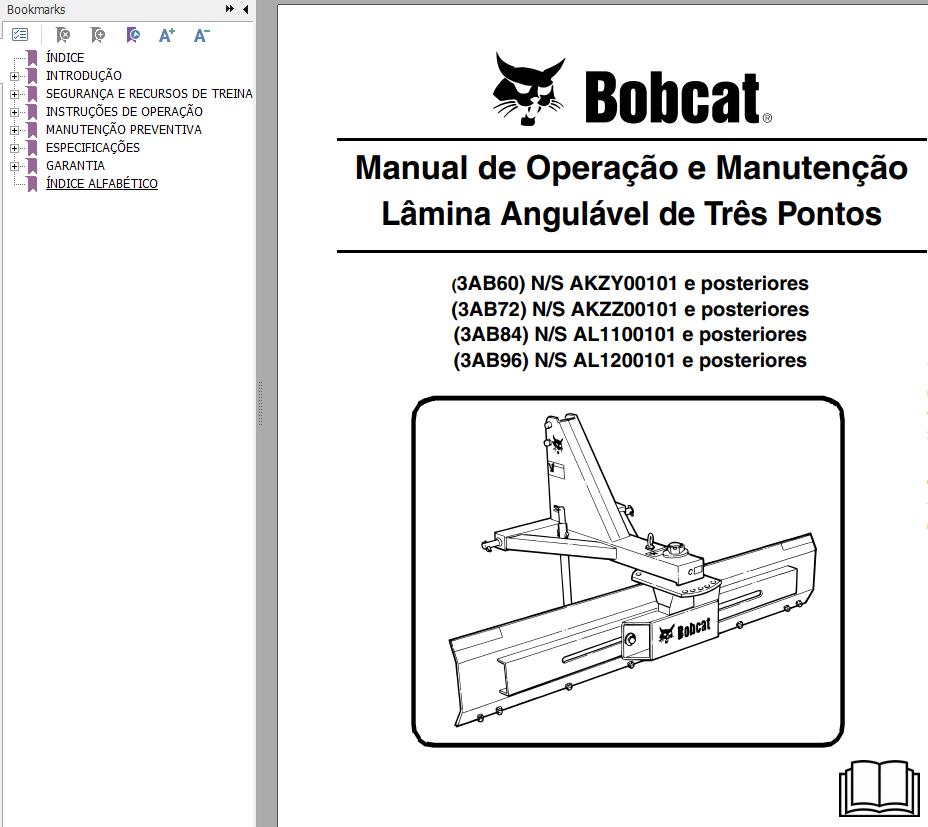Go to the INTRODUÇÃO bookmark
This screenshot has height=827, width=928.
(84, 76)
